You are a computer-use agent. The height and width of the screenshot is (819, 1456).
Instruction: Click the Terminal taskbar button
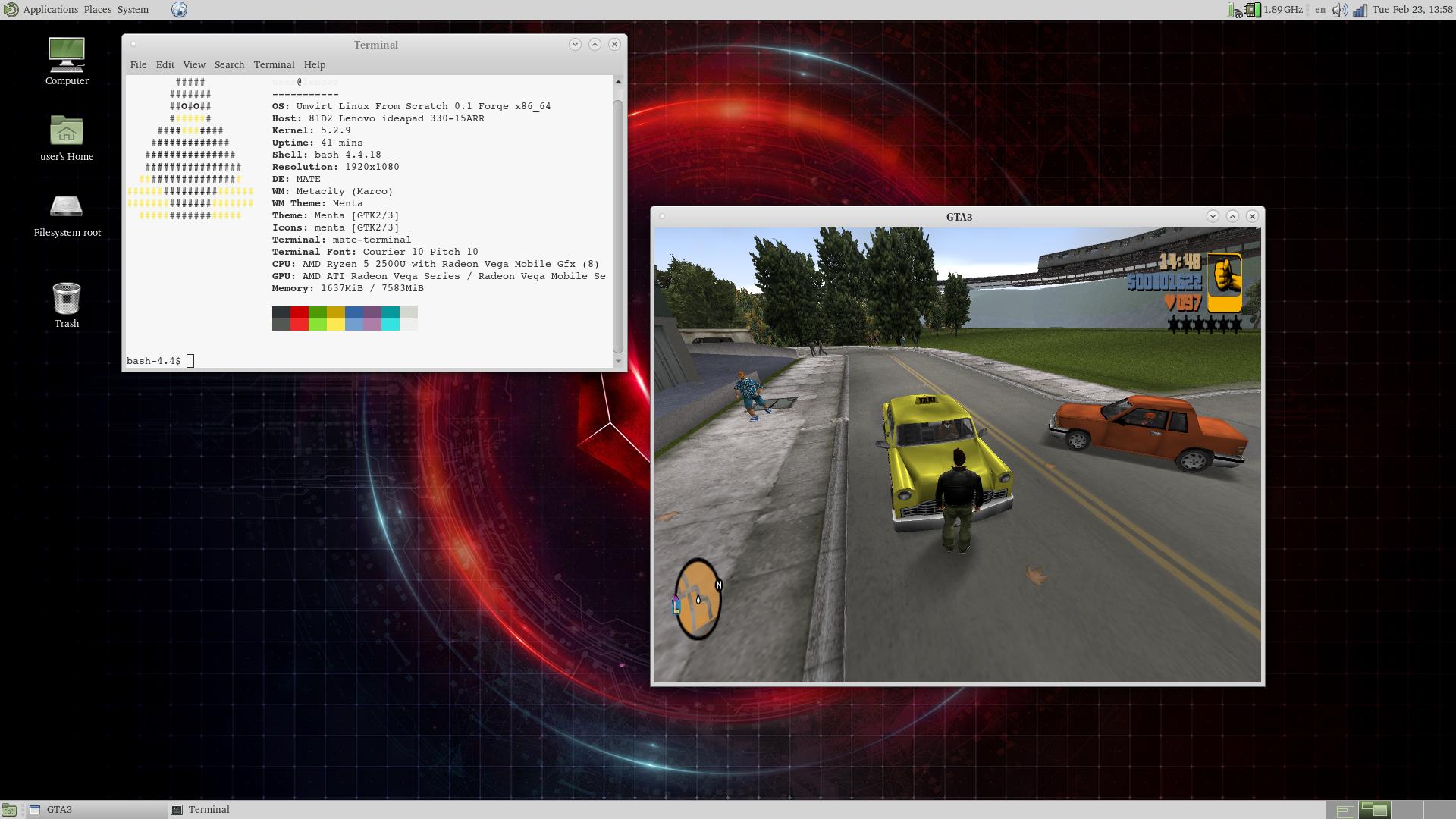point(209,810)
